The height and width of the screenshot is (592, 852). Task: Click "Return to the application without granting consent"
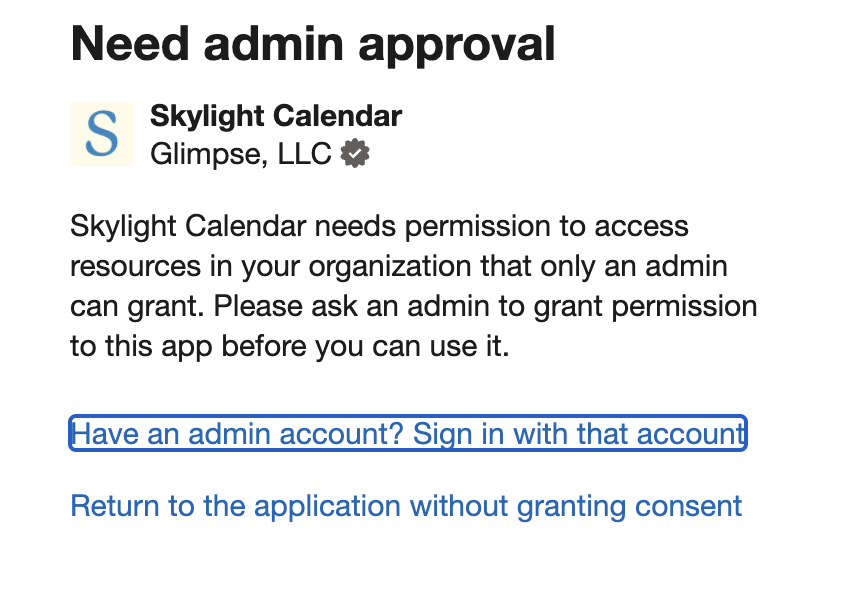[405, 506]
